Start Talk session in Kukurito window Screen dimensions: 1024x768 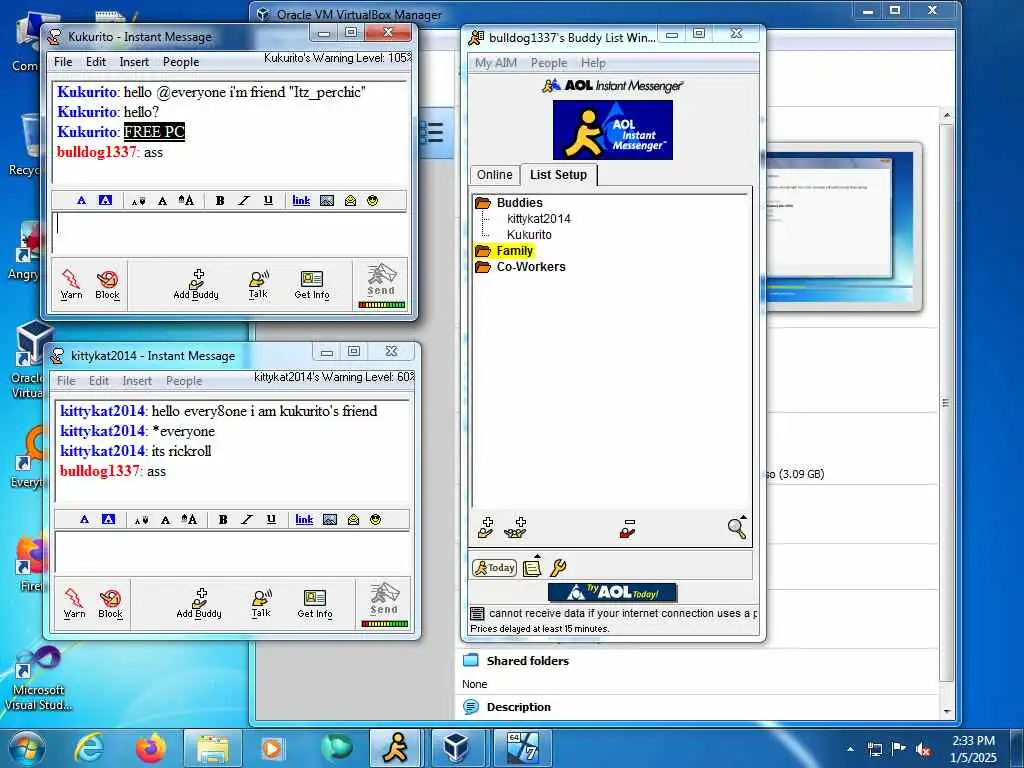[259, 284]
